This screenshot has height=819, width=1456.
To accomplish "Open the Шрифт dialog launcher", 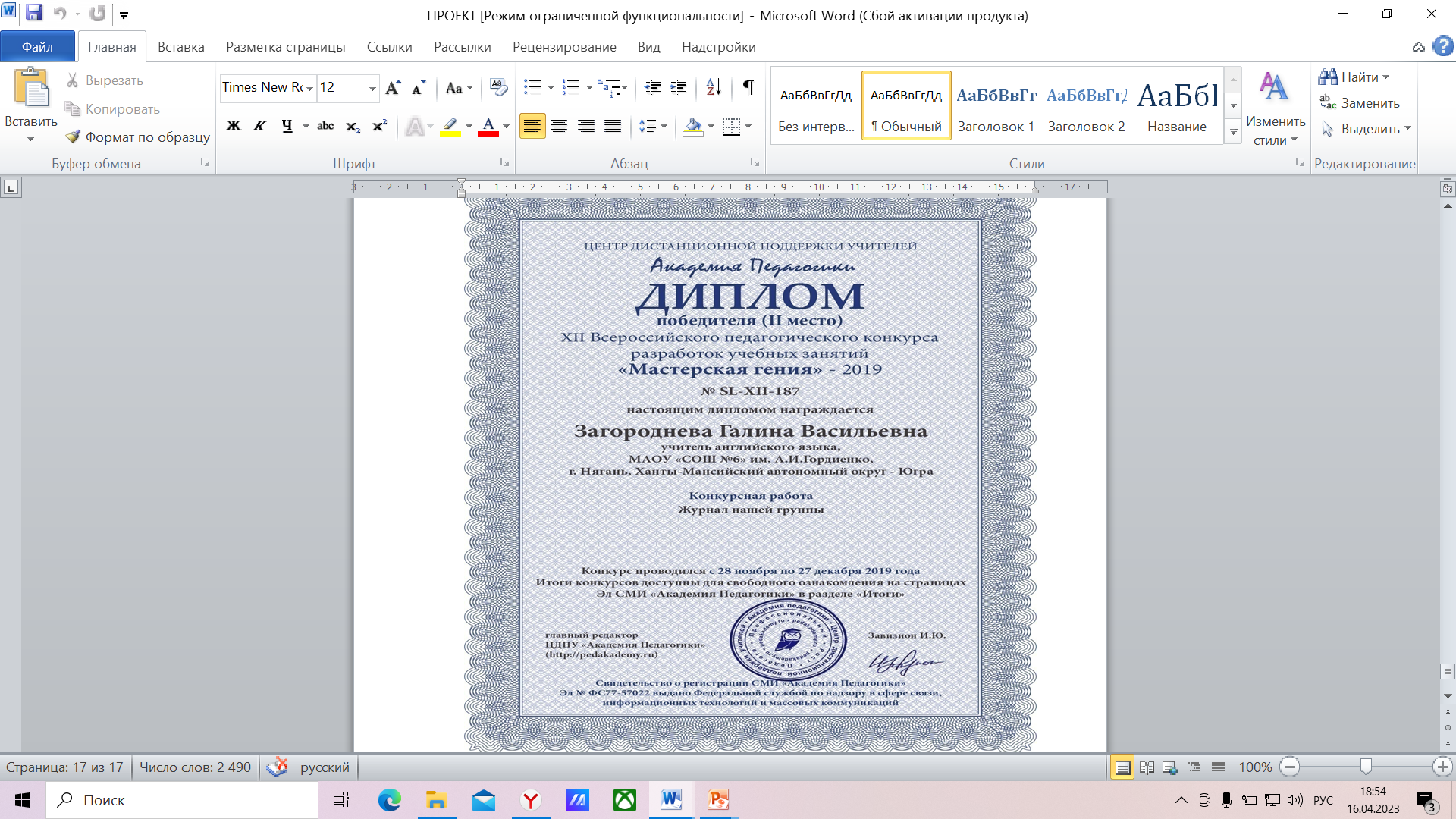I will coord(504,162).
